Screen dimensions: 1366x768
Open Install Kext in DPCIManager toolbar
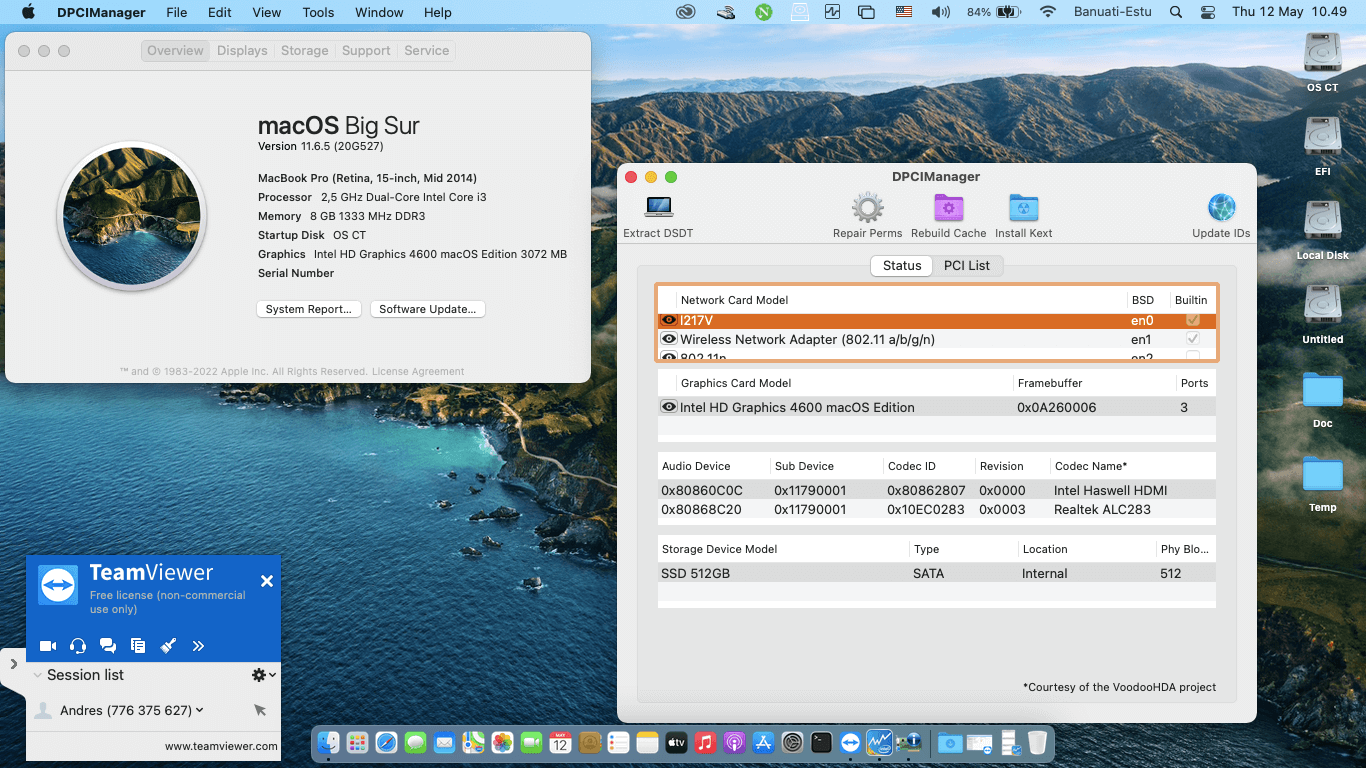1023,207
